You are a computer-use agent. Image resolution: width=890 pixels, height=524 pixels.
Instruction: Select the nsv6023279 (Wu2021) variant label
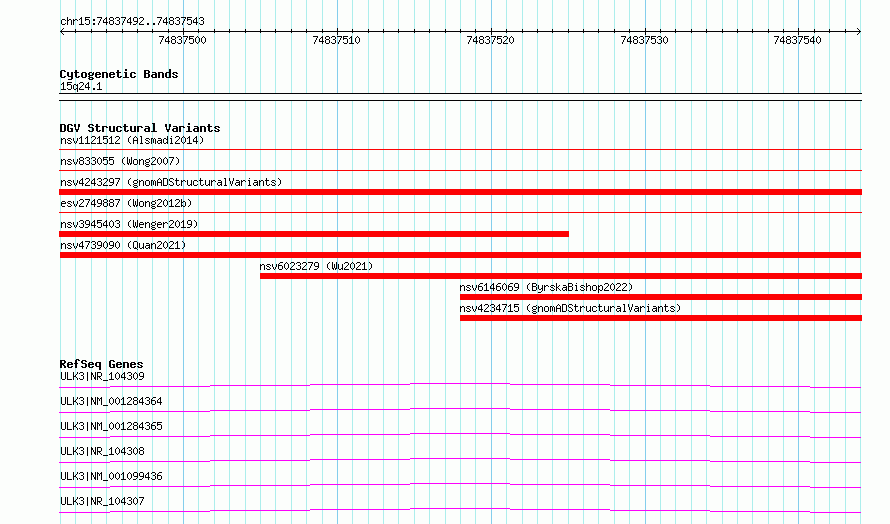[316, 266]
